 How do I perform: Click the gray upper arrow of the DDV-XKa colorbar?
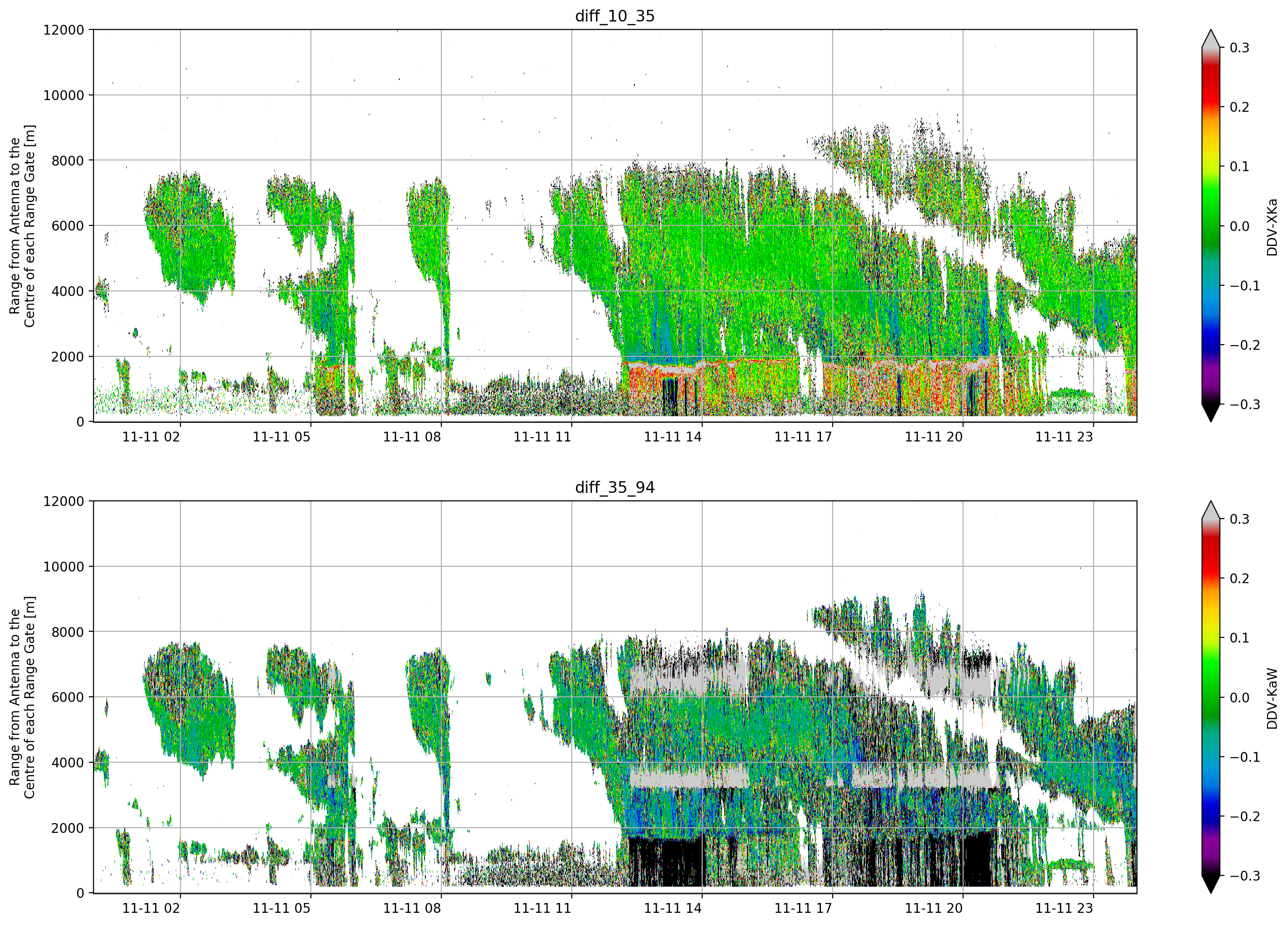1211,39
